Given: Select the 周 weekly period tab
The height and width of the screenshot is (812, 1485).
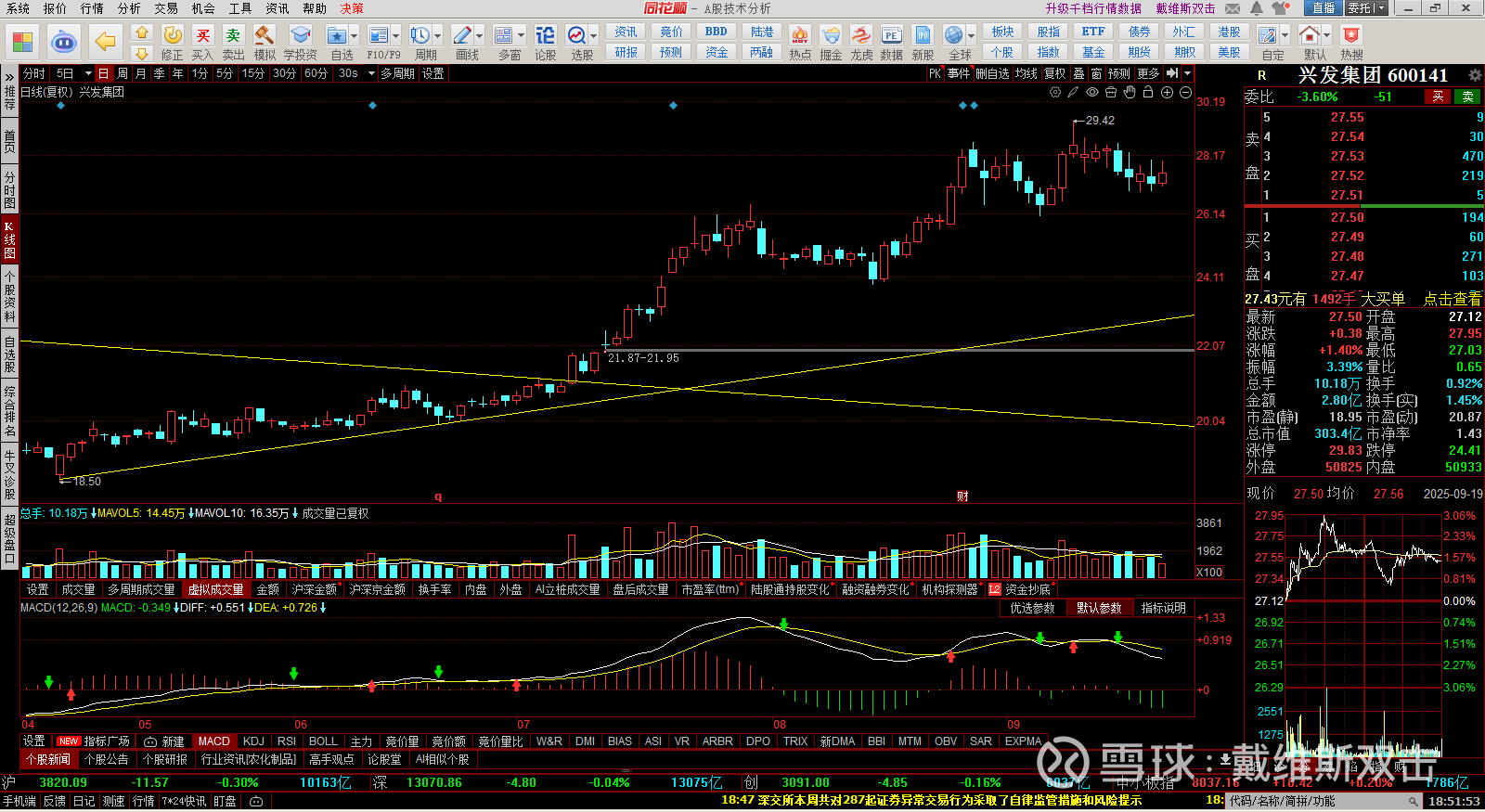Looking at the screenshot, I should point(123,73).
